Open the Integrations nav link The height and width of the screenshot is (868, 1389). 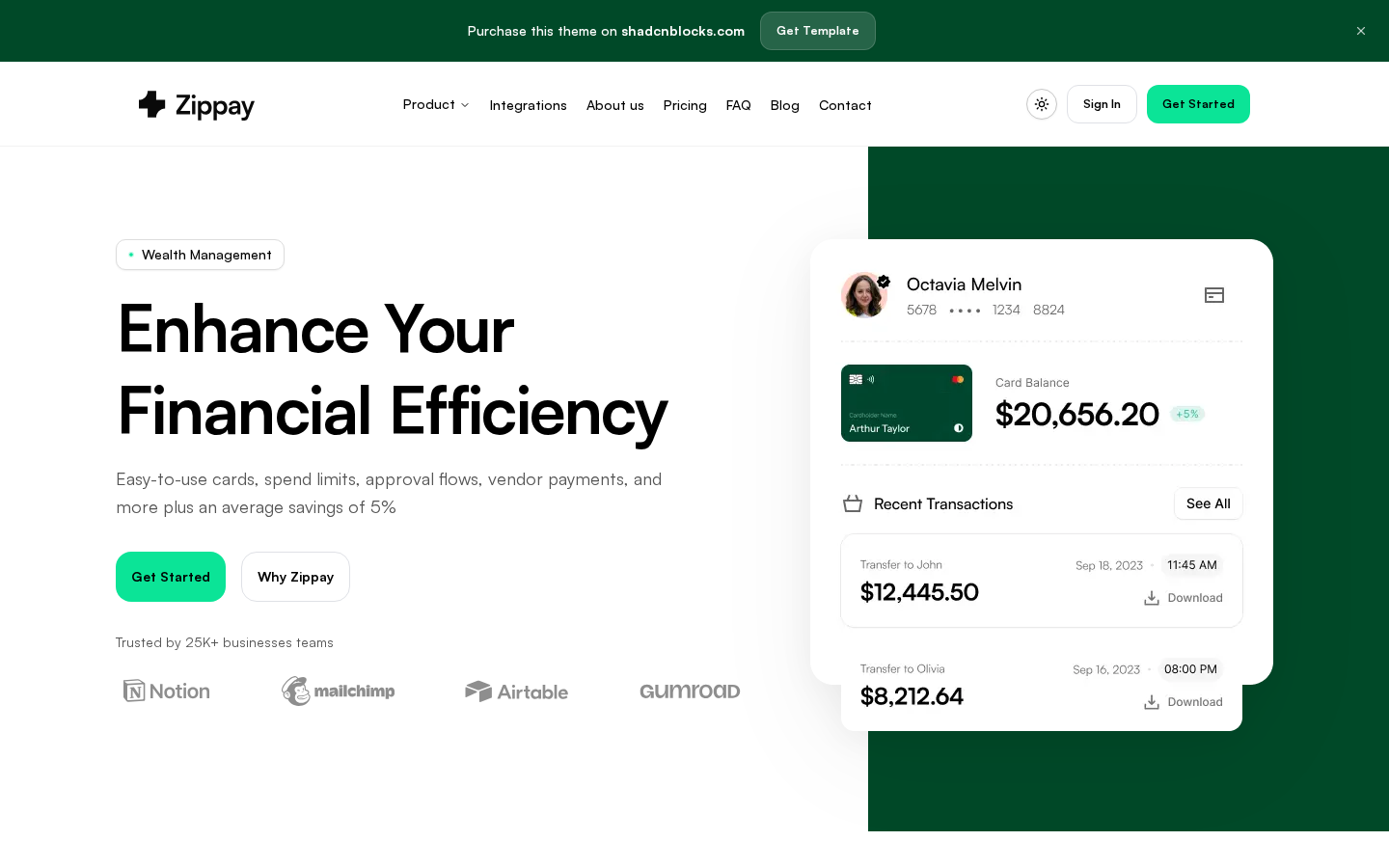[528, 105]
